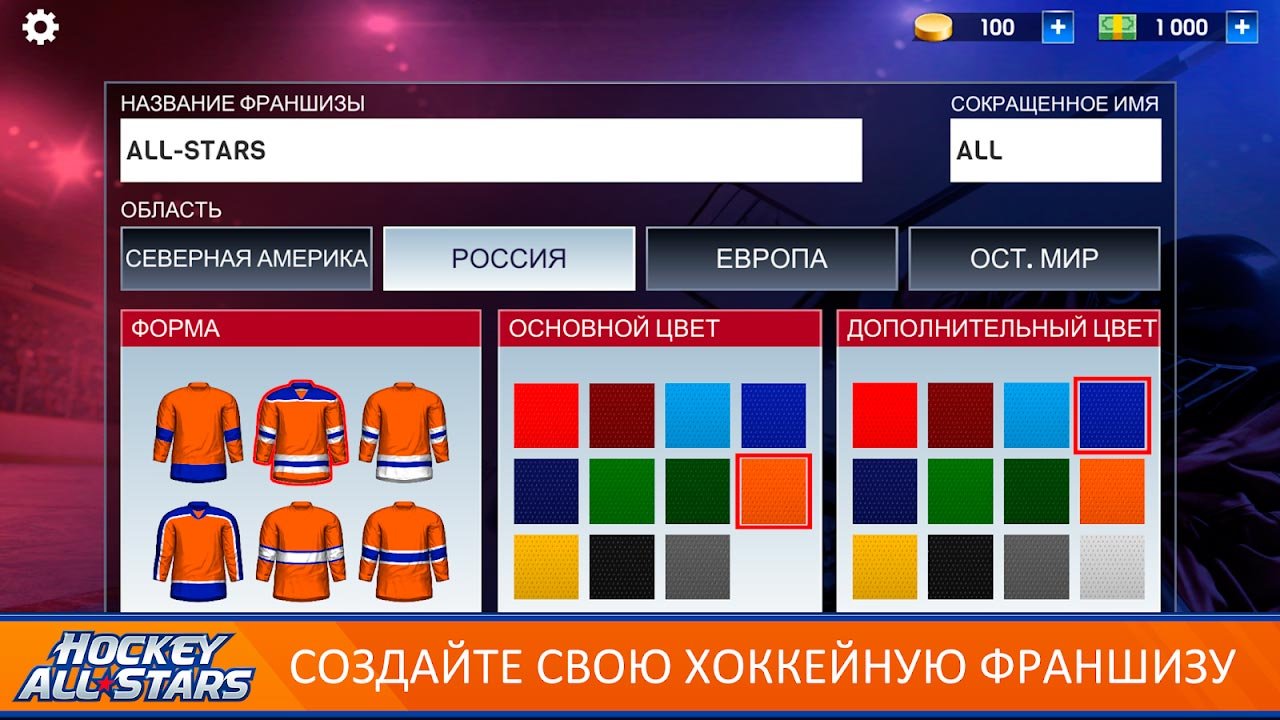
Task: Switch the region to Европа
Action: pyautogui.click(x=771, y=259)
